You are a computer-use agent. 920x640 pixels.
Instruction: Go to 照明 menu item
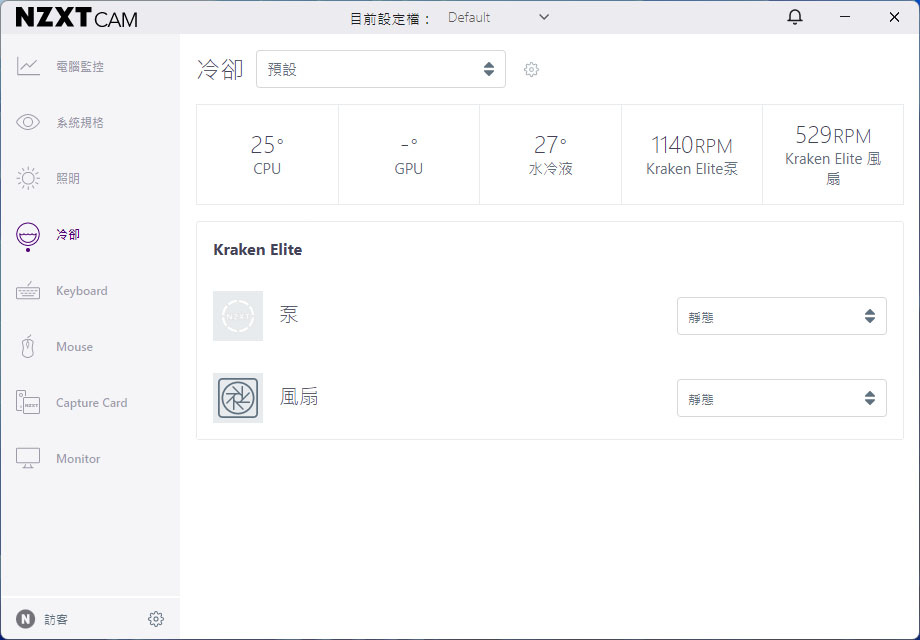coord(68,178)
